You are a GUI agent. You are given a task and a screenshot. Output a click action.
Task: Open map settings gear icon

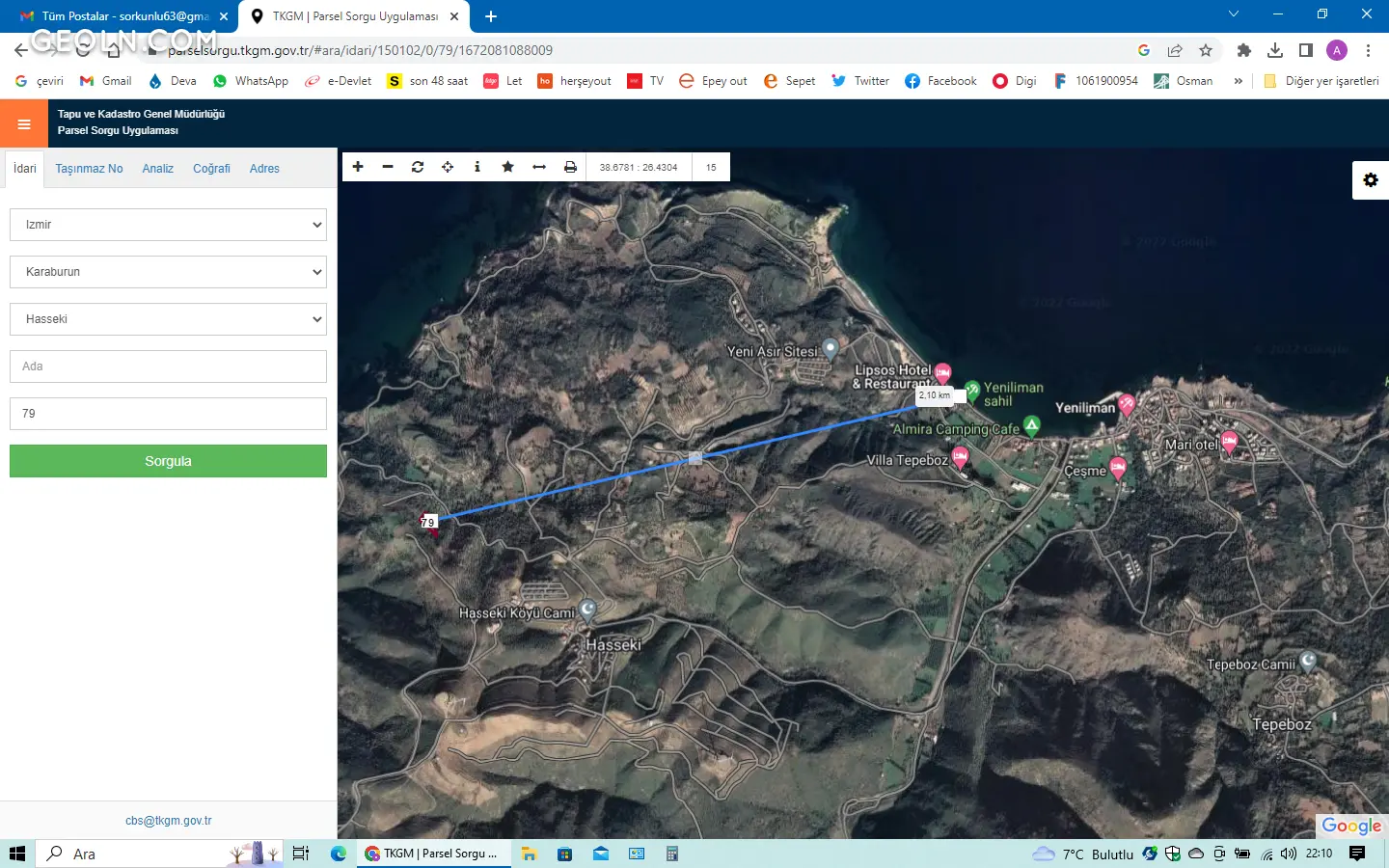1371,180
